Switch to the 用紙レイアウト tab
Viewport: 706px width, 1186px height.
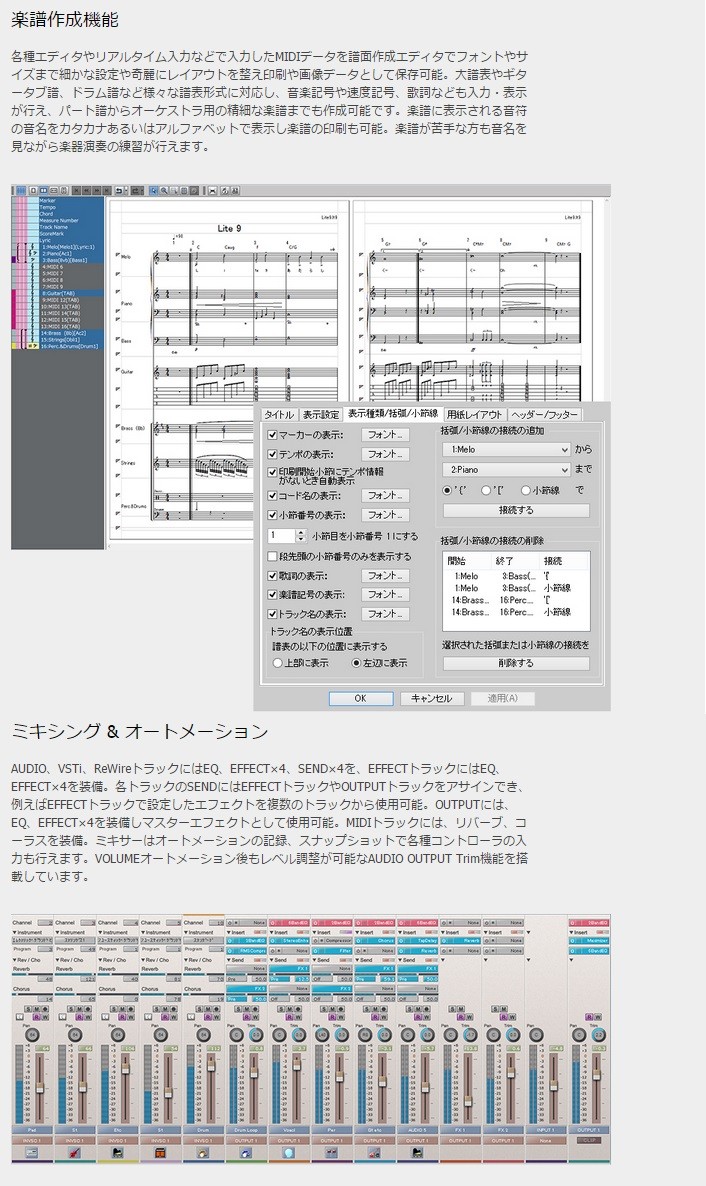pos(475,414)
